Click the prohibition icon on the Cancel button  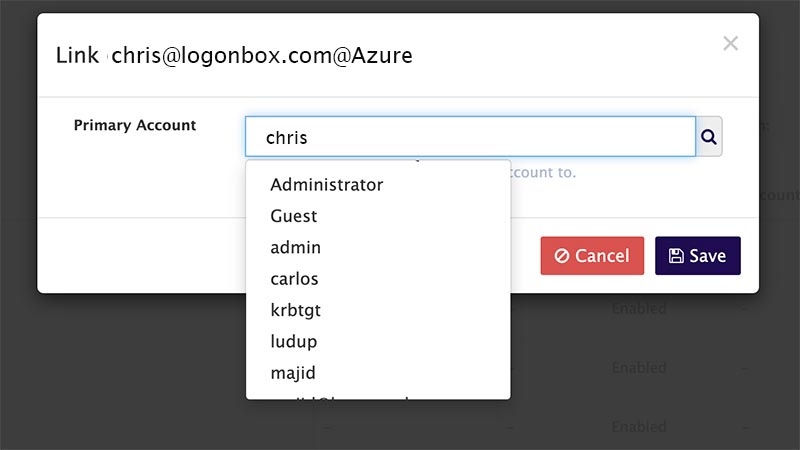click(x=562, y=256)
